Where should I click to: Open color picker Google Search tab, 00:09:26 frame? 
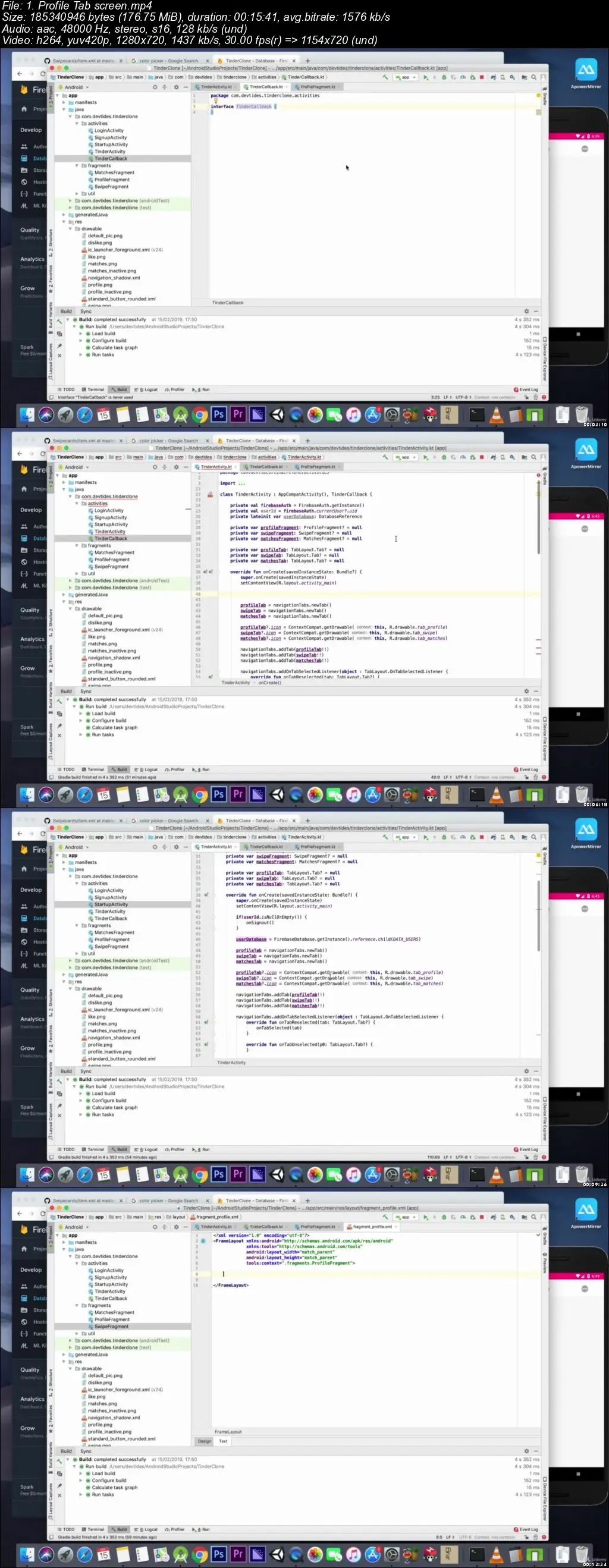click(x=169, y=821)
